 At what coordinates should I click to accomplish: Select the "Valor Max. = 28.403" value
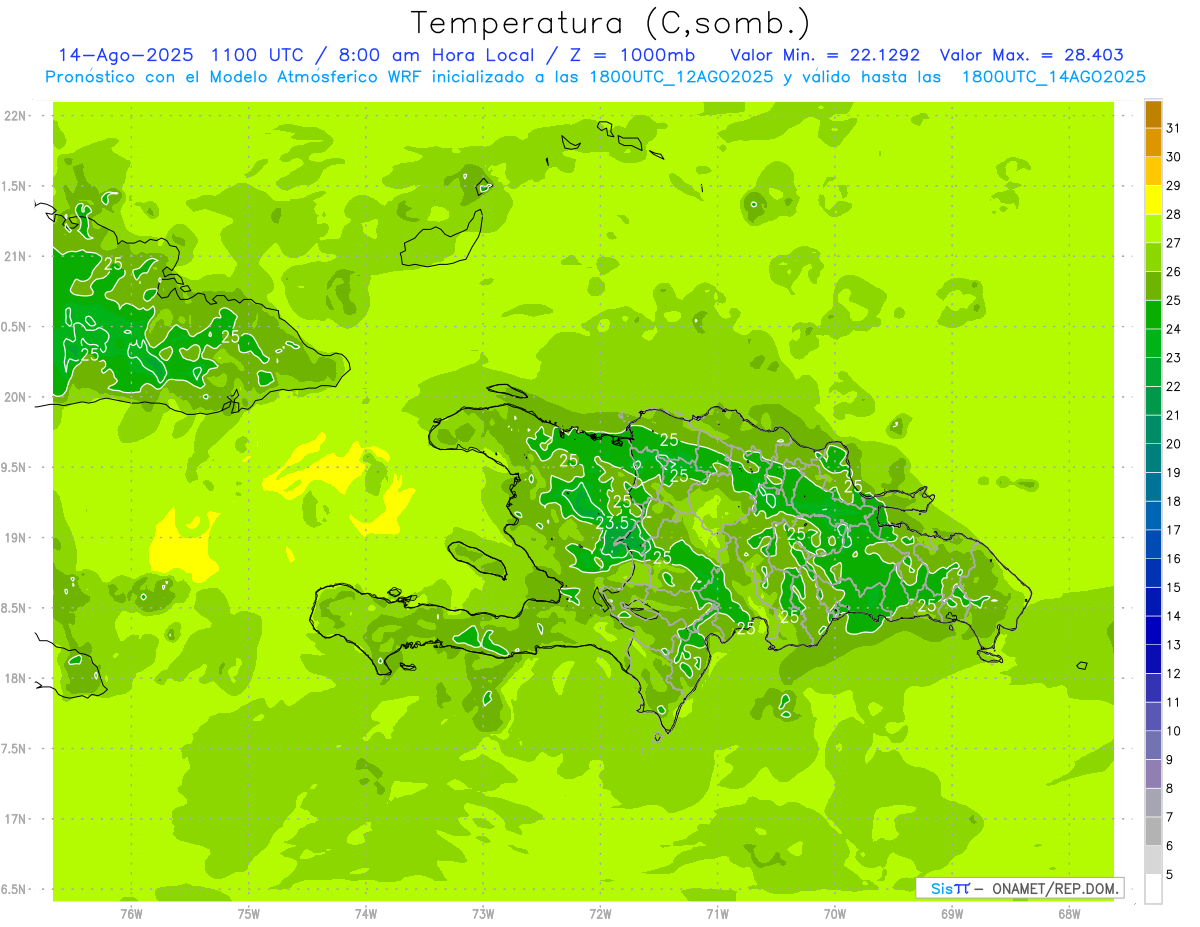1032,55
